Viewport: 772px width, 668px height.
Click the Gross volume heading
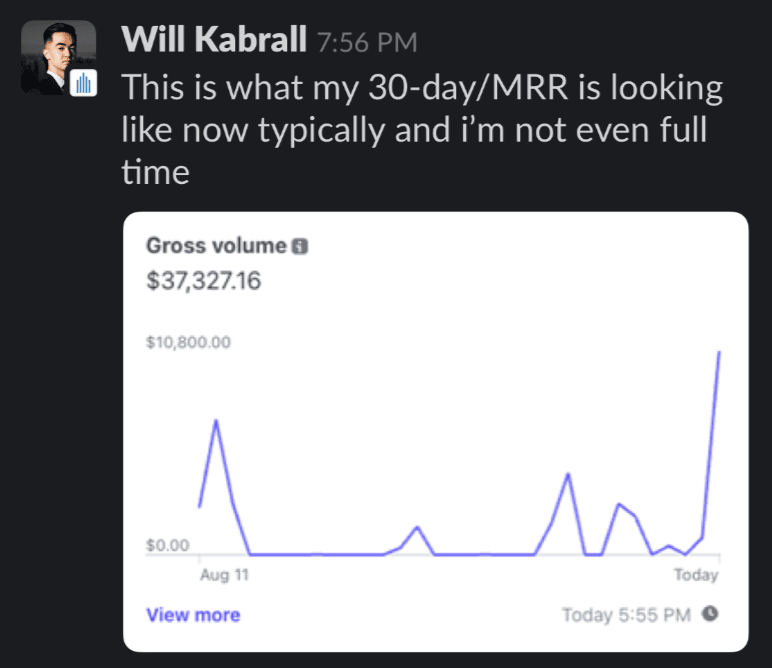[x=216, y=245]
